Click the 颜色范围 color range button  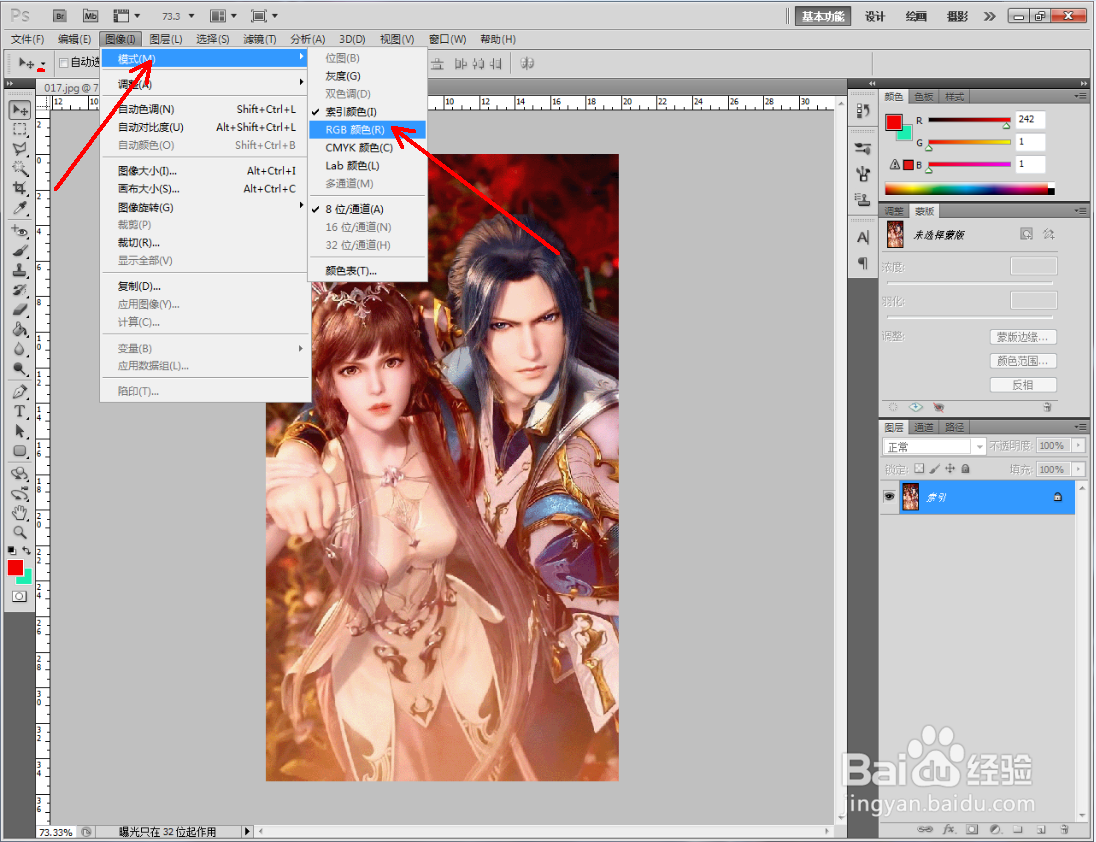(1023, 361)
